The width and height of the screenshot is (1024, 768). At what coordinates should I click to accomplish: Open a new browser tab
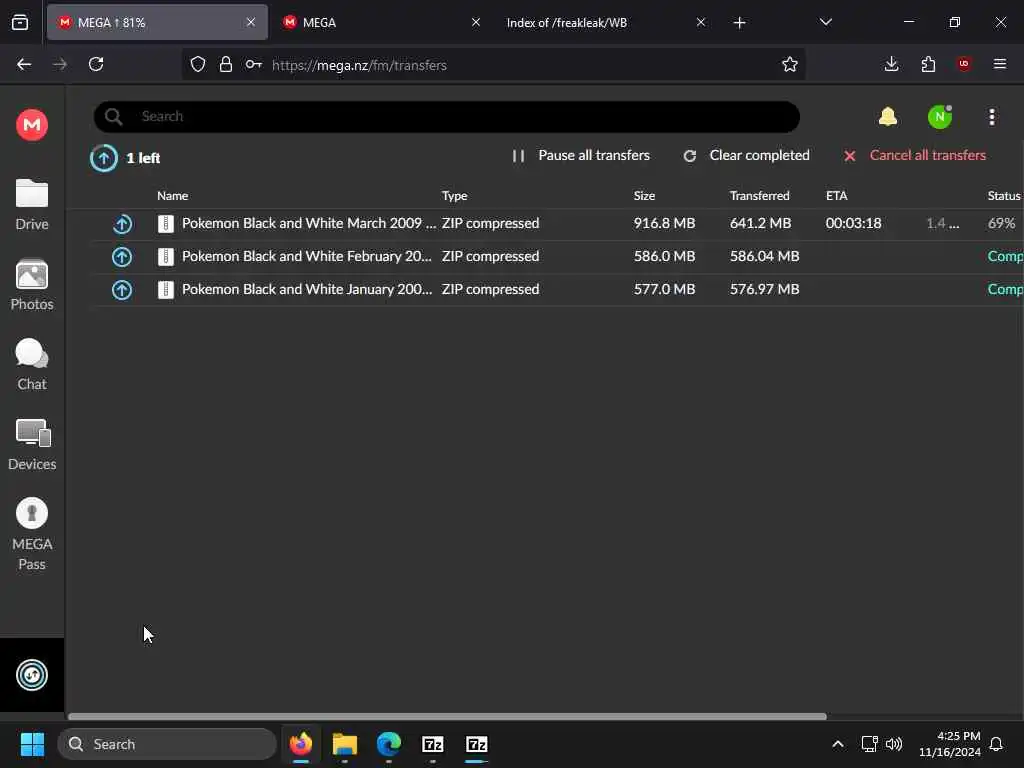[x=739, y=23]
